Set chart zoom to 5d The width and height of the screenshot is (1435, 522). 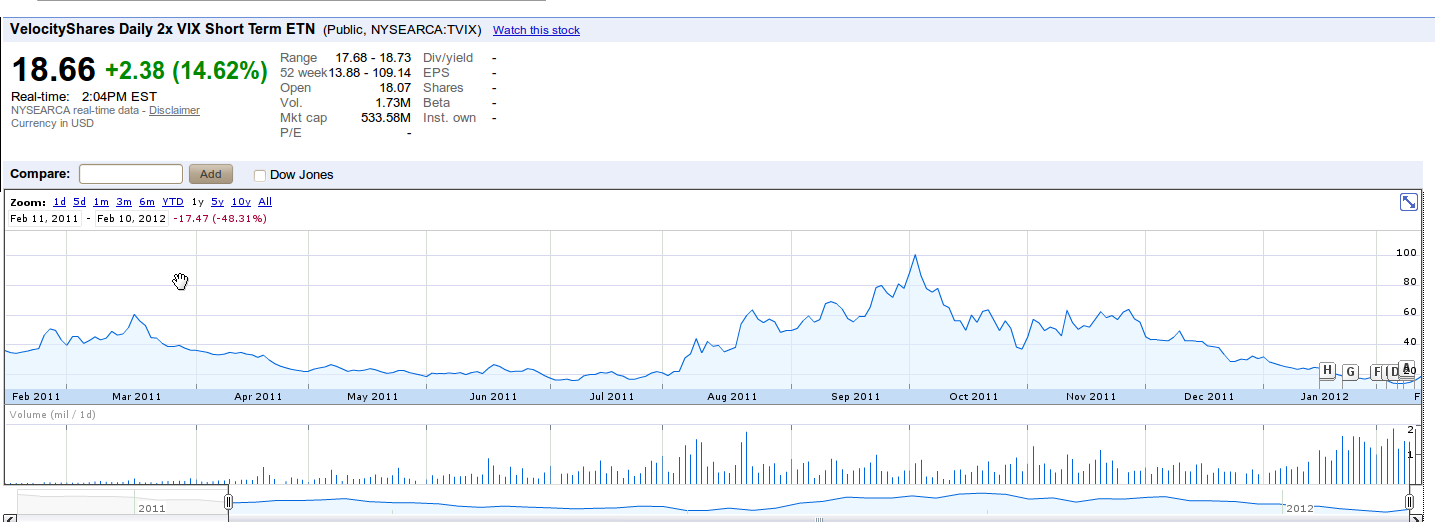(80, 202)
